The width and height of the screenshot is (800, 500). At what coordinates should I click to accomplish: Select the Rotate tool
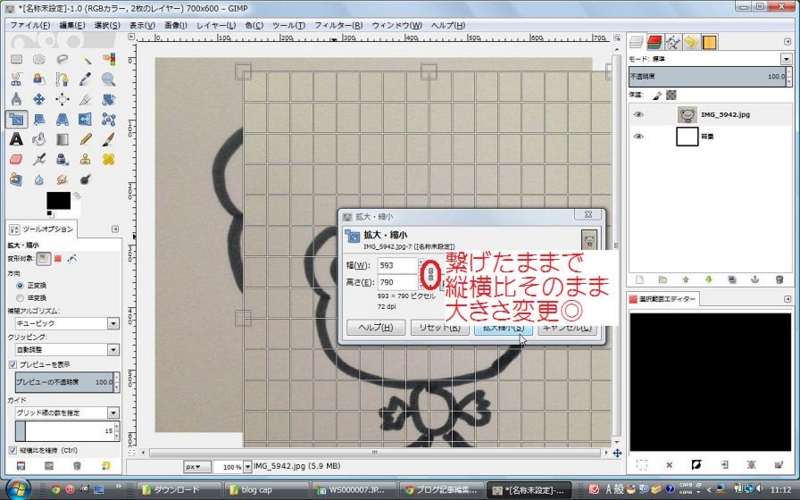[x=108, y=99]
